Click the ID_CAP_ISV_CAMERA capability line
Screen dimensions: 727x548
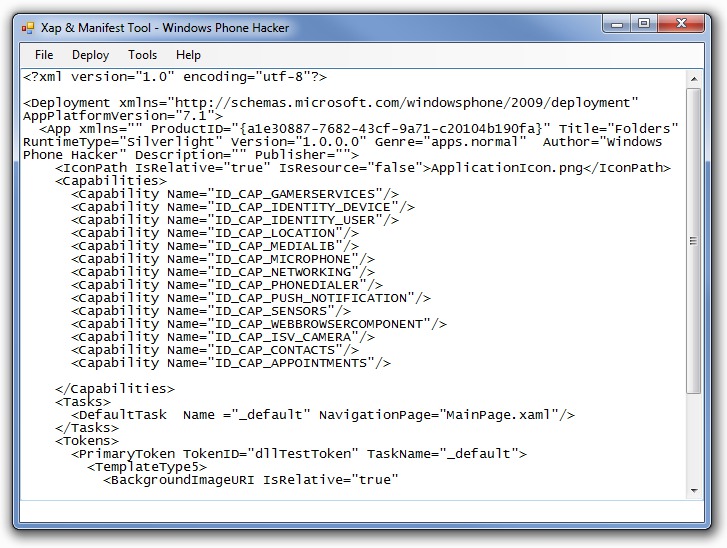223,337
